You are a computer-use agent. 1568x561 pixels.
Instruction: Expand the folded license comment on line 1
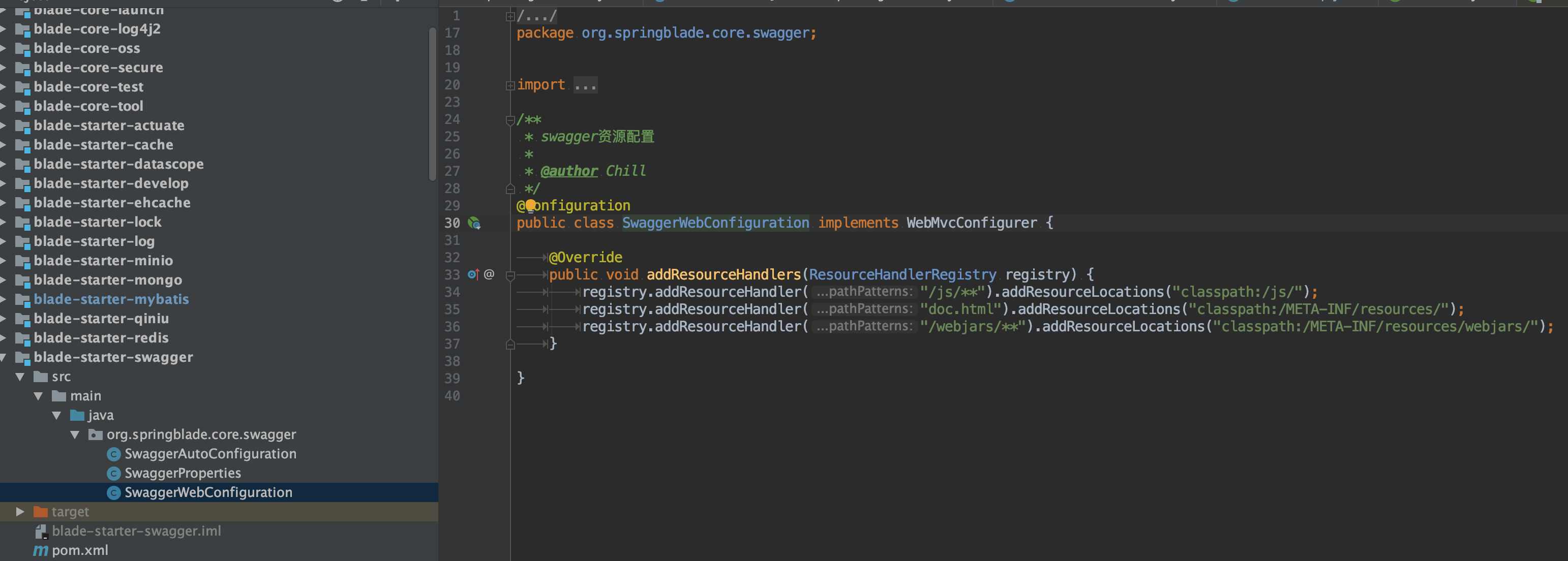click(x=510, y=16)
